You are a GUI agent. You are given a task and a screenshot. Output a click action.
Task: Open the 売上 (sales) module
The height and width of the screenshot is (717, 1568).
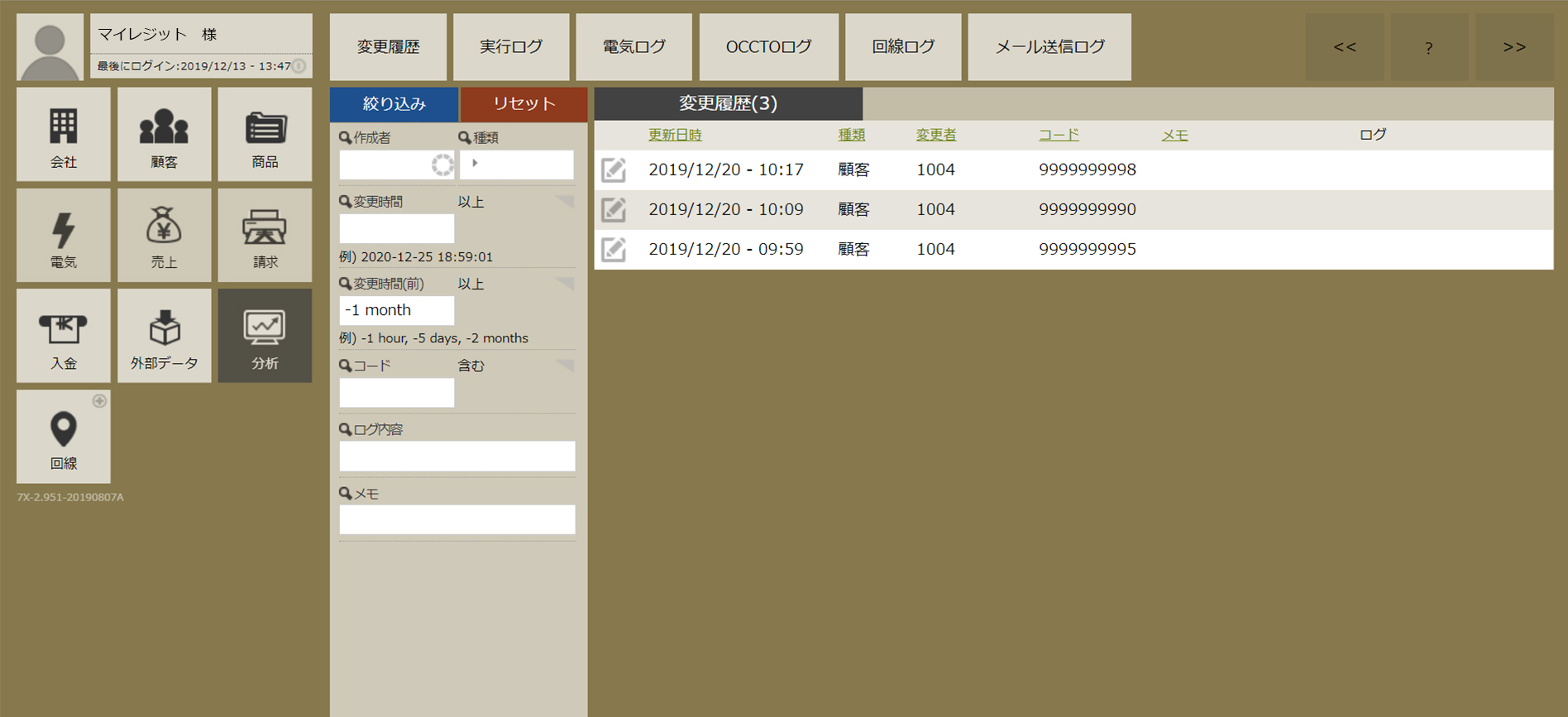coord(165,236)
